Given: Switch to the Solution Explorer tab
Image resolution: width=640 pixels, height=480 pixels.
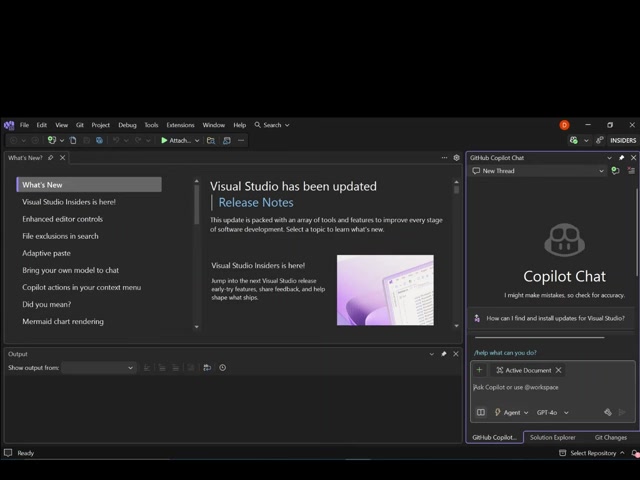Looking at the screenshot, I should pos(553,437).
